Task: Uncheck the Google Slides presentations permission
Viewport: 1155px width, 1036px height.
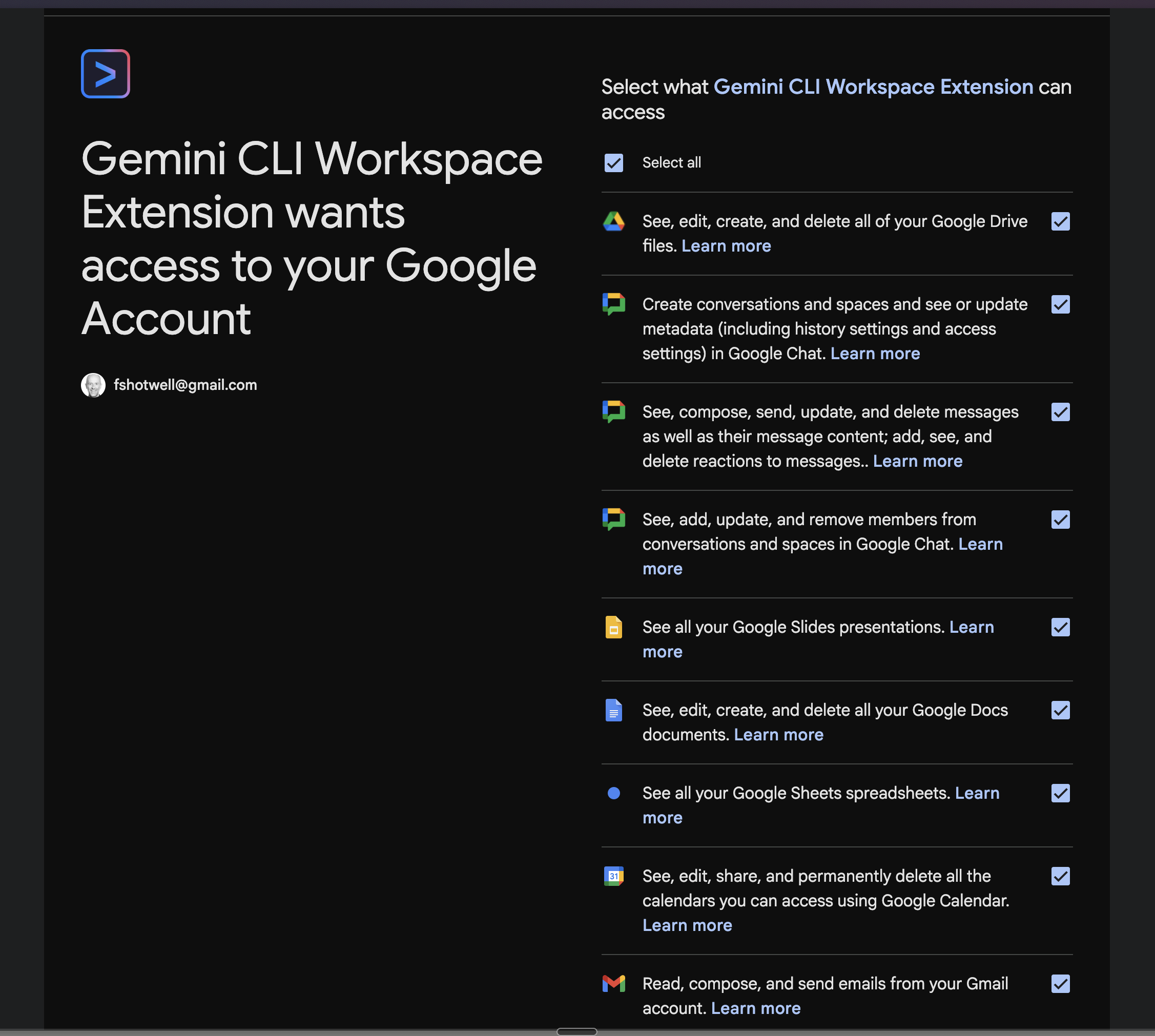Action: (1061, 627)
